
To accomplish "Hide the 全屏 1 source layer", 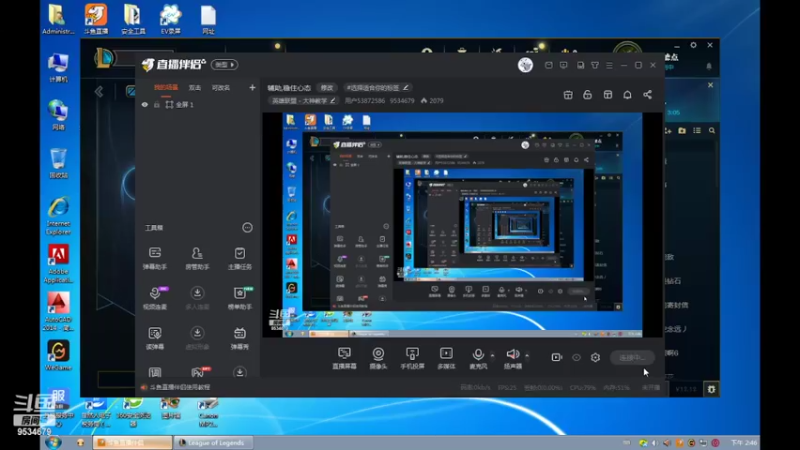I will pyautogui.click(x=145, y=105).
